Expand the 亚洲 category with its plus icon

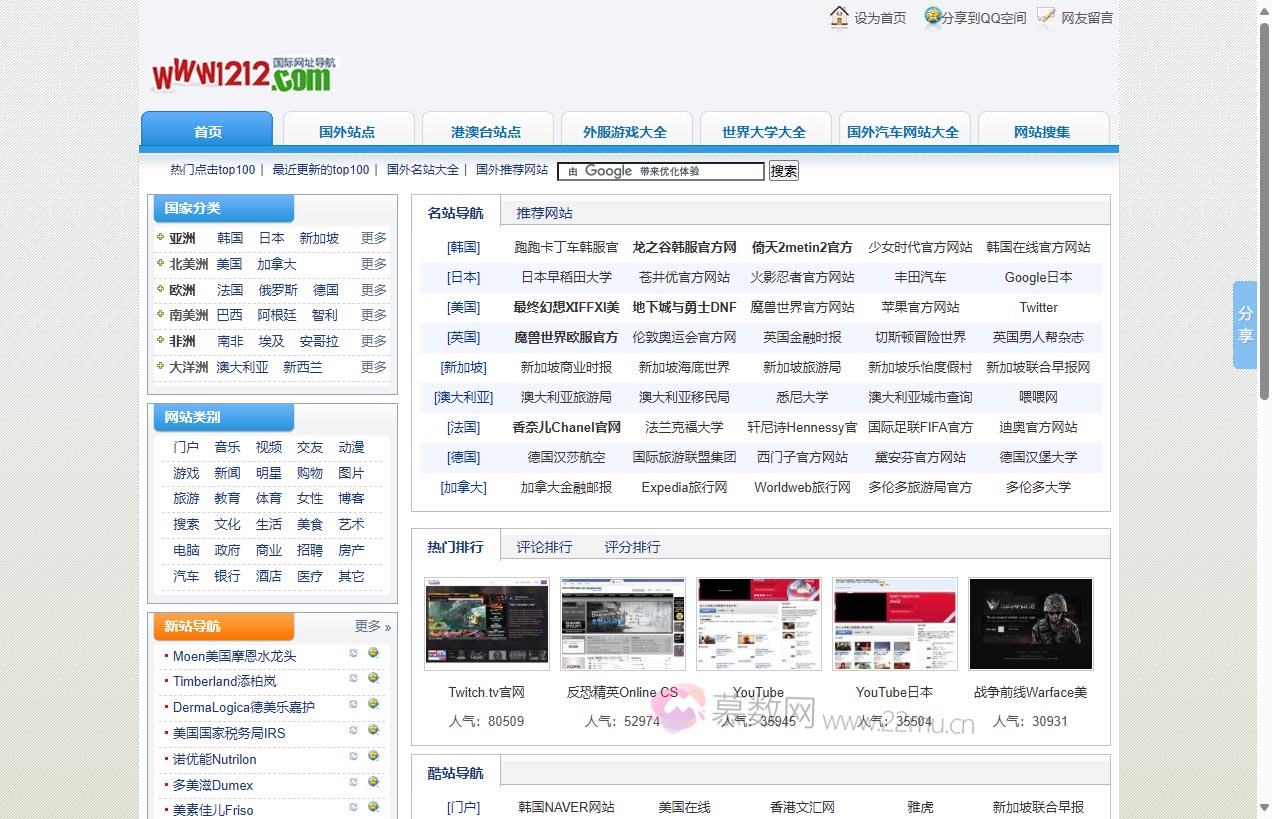(x=160, y=238)
